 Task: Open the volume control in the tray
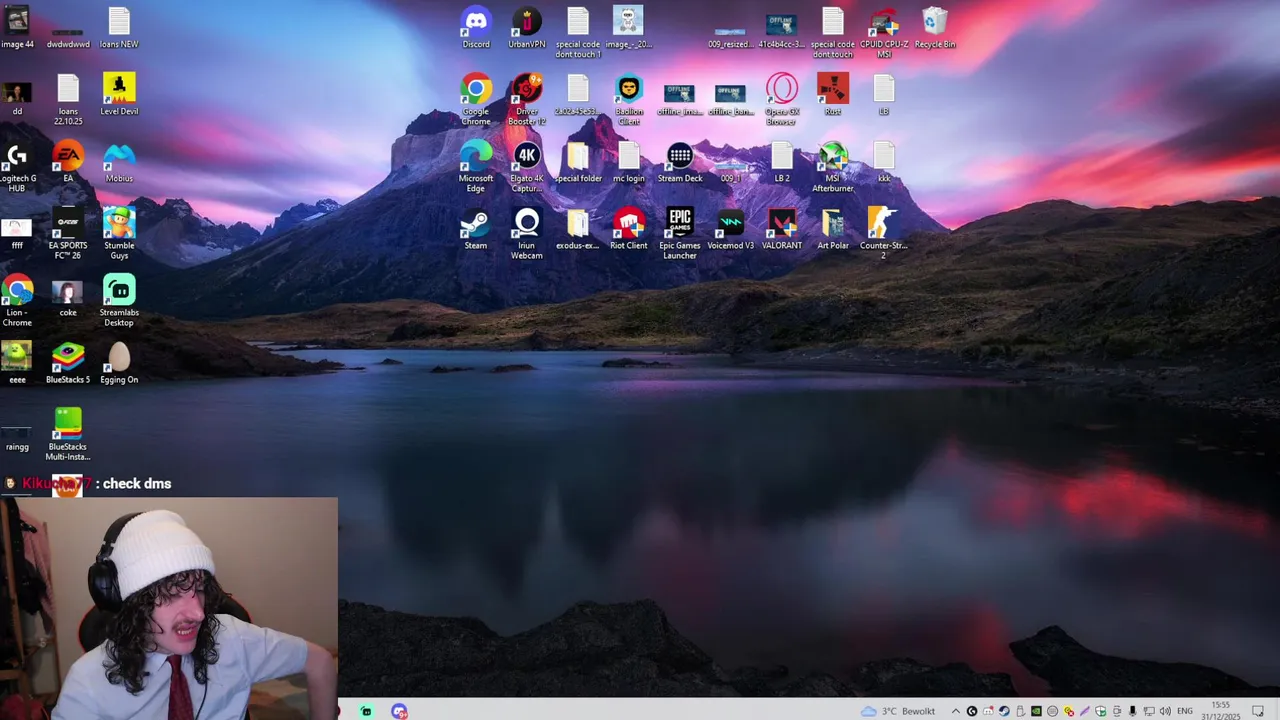coord(1165,711)
